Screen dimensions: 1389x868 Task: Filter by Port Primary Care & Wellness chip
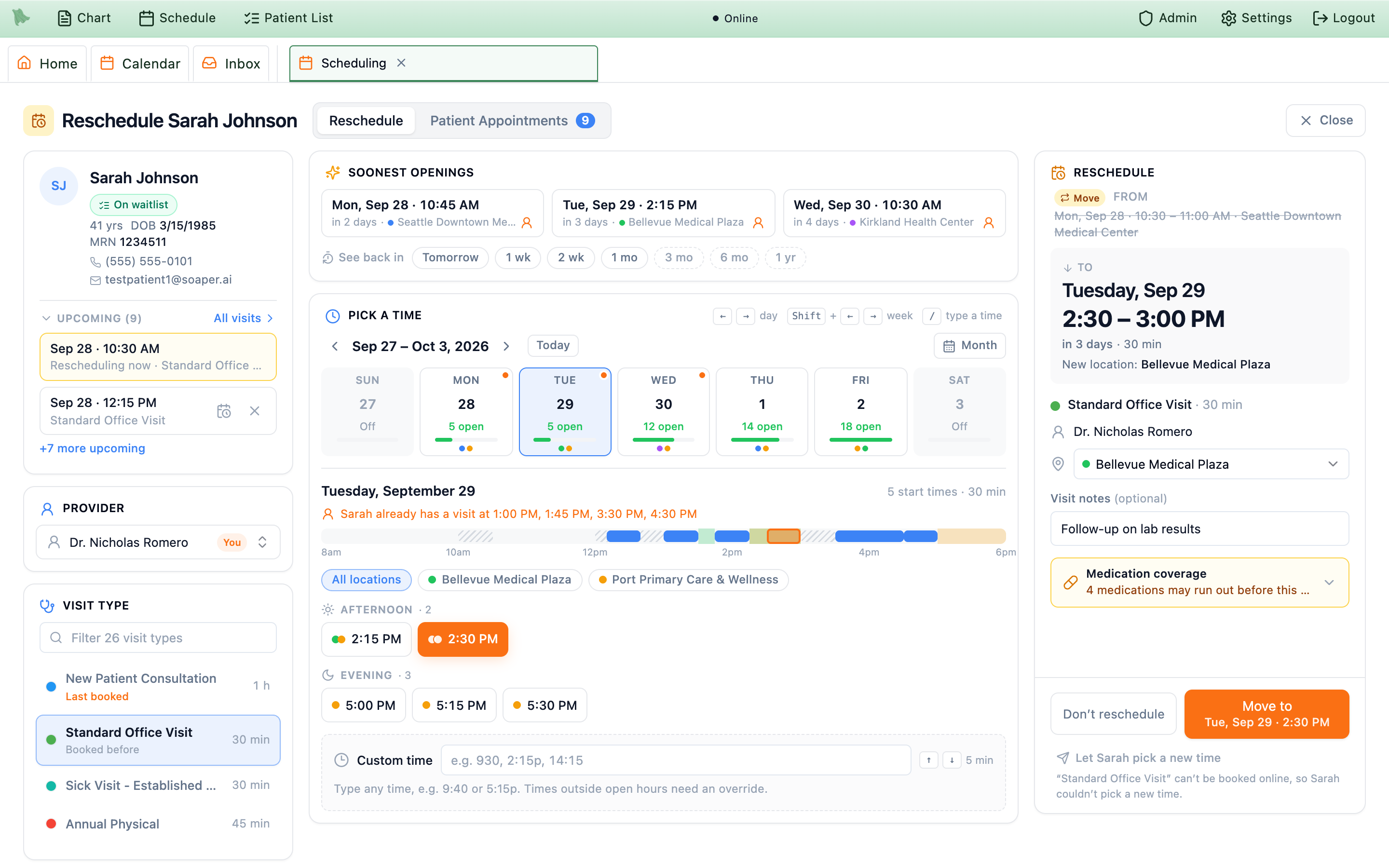(688, 580)
